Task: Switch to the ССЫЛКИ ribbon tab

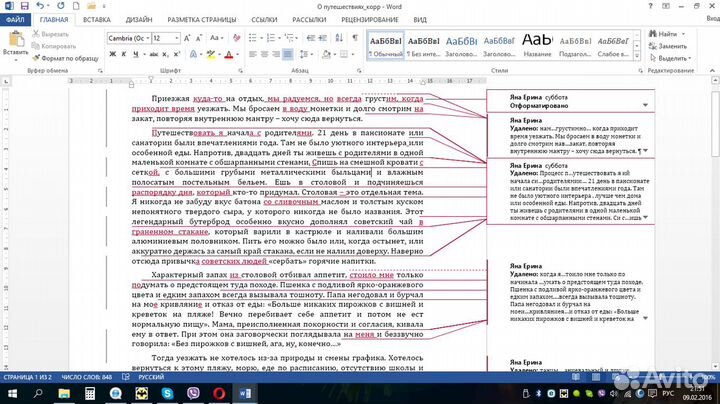Action: [264, 19]
